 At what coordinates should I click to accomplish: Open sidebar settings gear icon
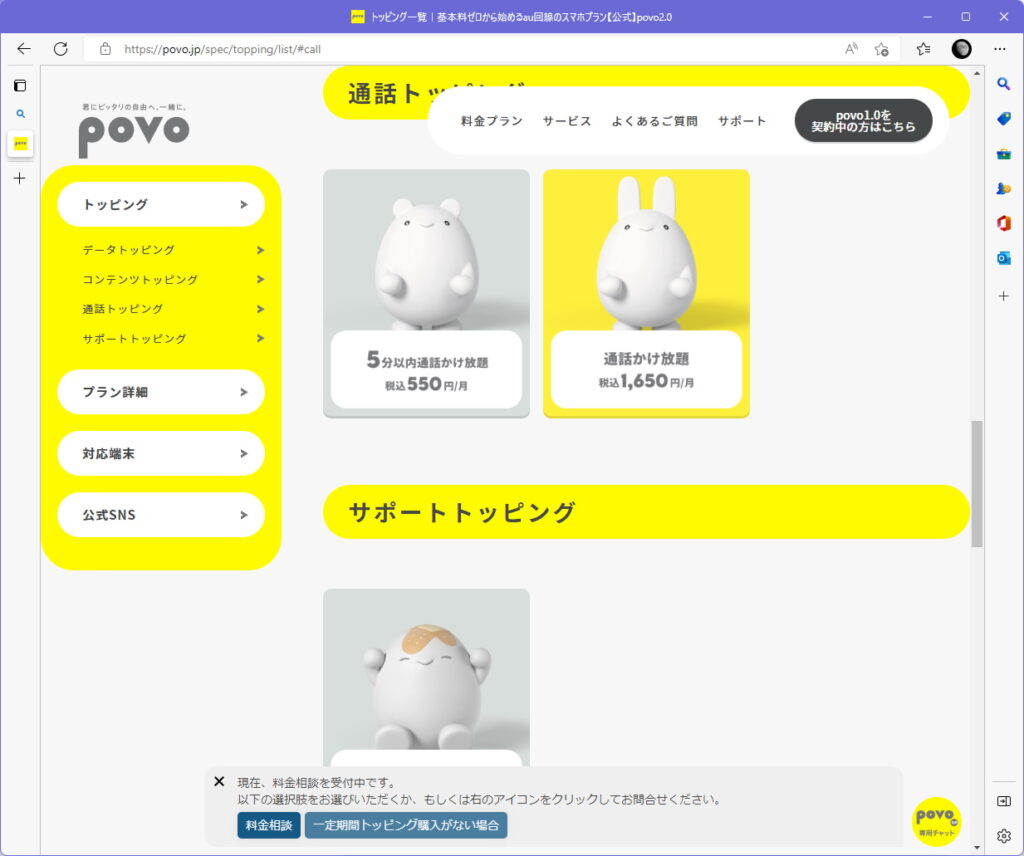1004,835
